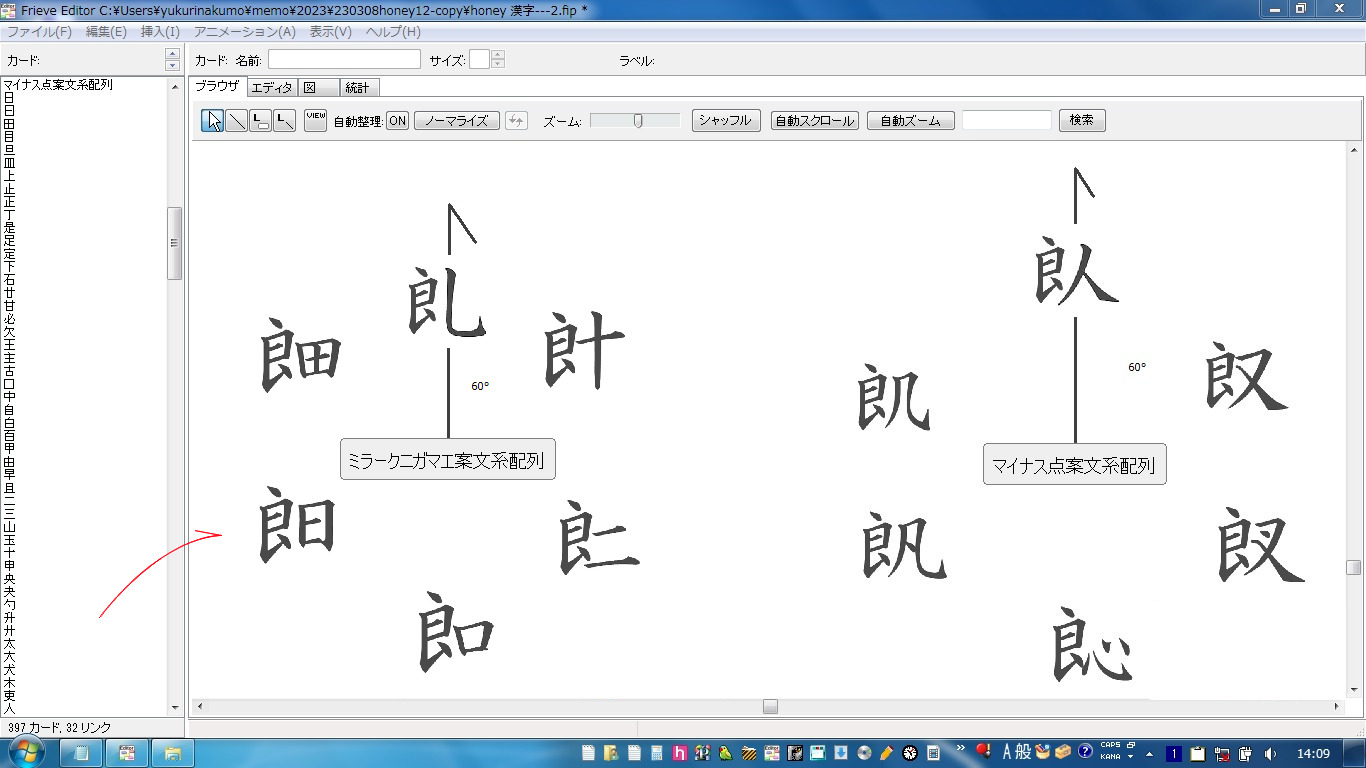The width and height of the screenshot is (1366, 768).
Task: Switch to the エディタ tab
Action: (271, 88)
